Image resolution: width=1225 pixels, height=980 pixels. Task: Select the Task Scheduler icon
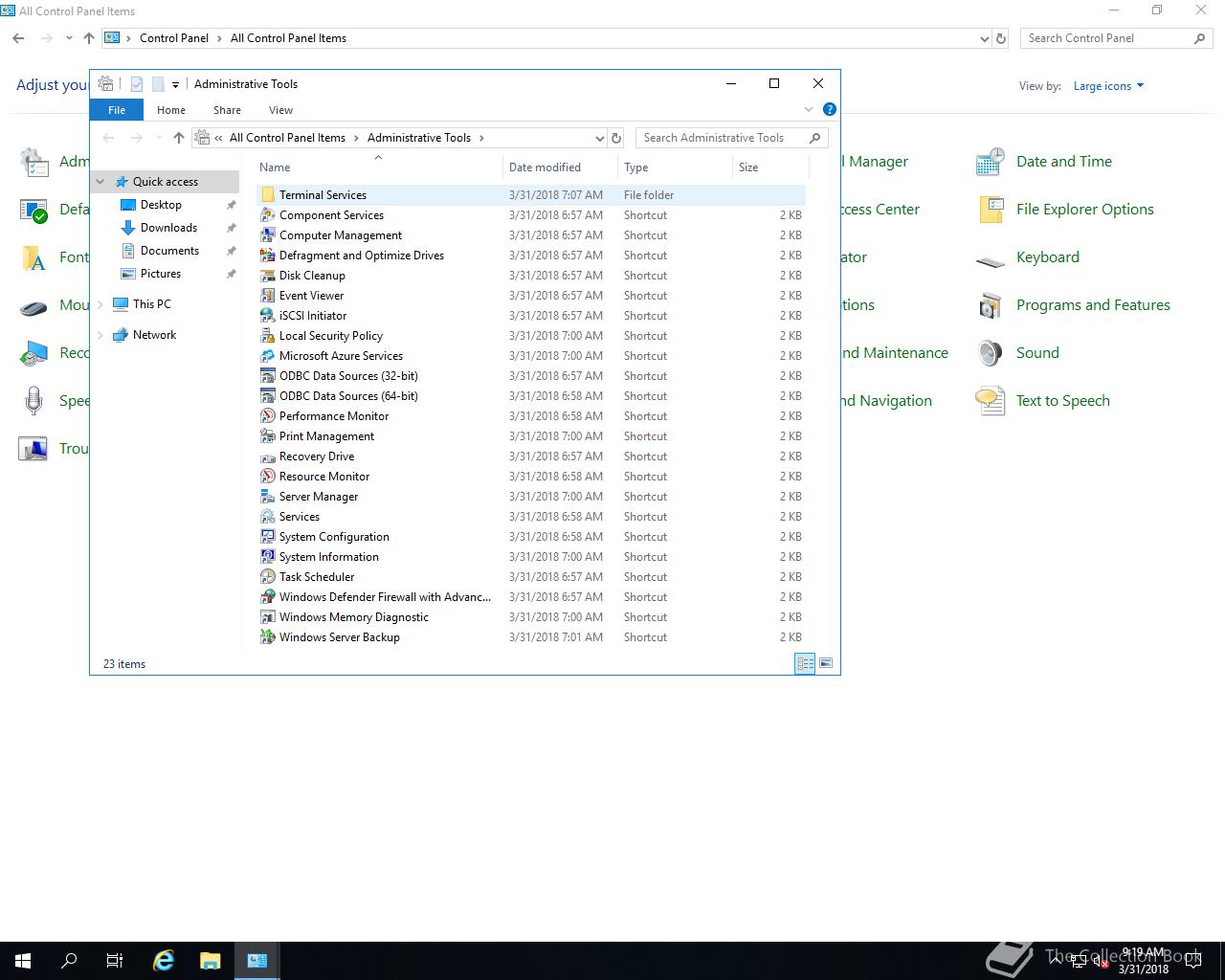[268, 577]
